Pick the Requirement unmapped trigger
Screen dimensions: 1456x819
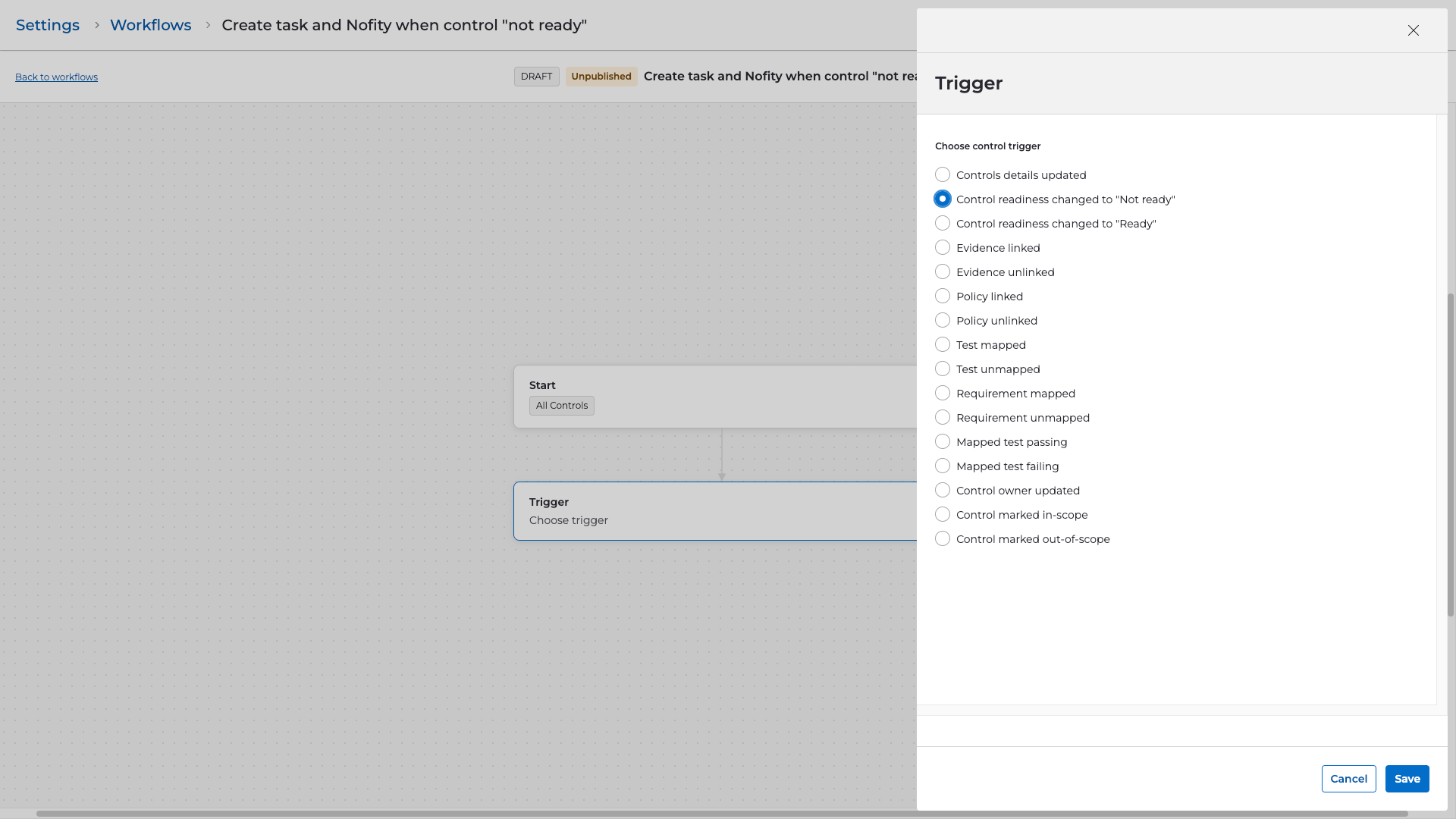943,418
